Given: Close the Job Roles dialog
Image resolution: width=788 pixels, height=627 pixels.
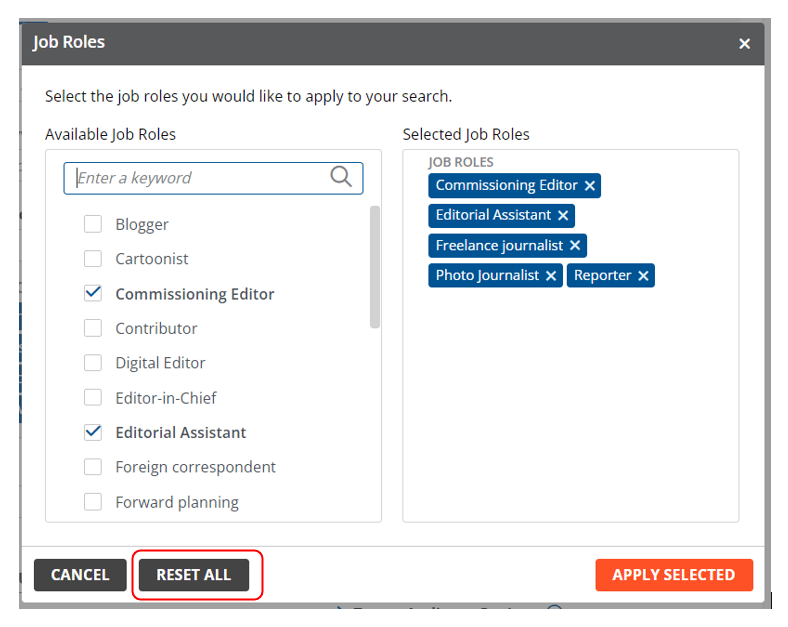Looking at the screenshot, I should point(744,43).
